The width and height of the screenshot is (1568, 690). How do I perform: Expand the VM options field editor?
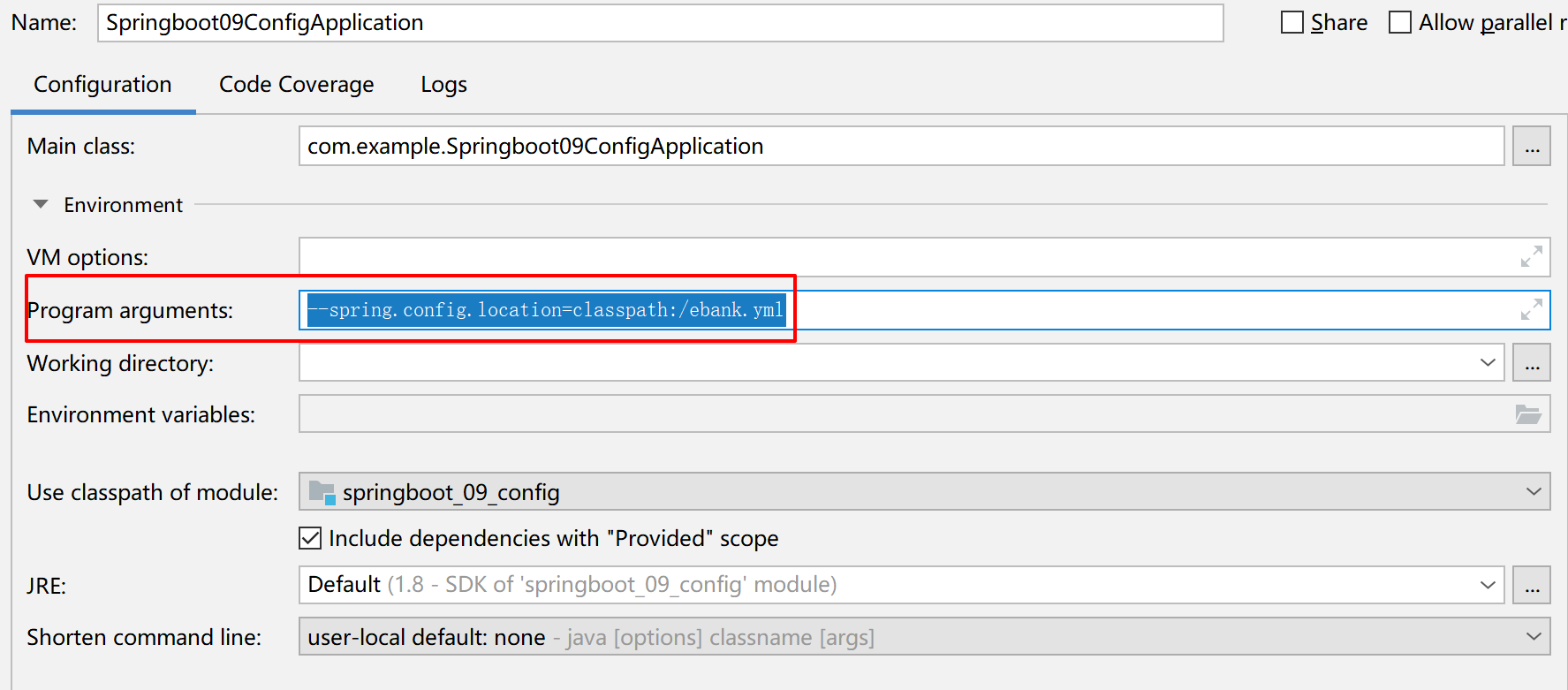(x=1531, y=257)
